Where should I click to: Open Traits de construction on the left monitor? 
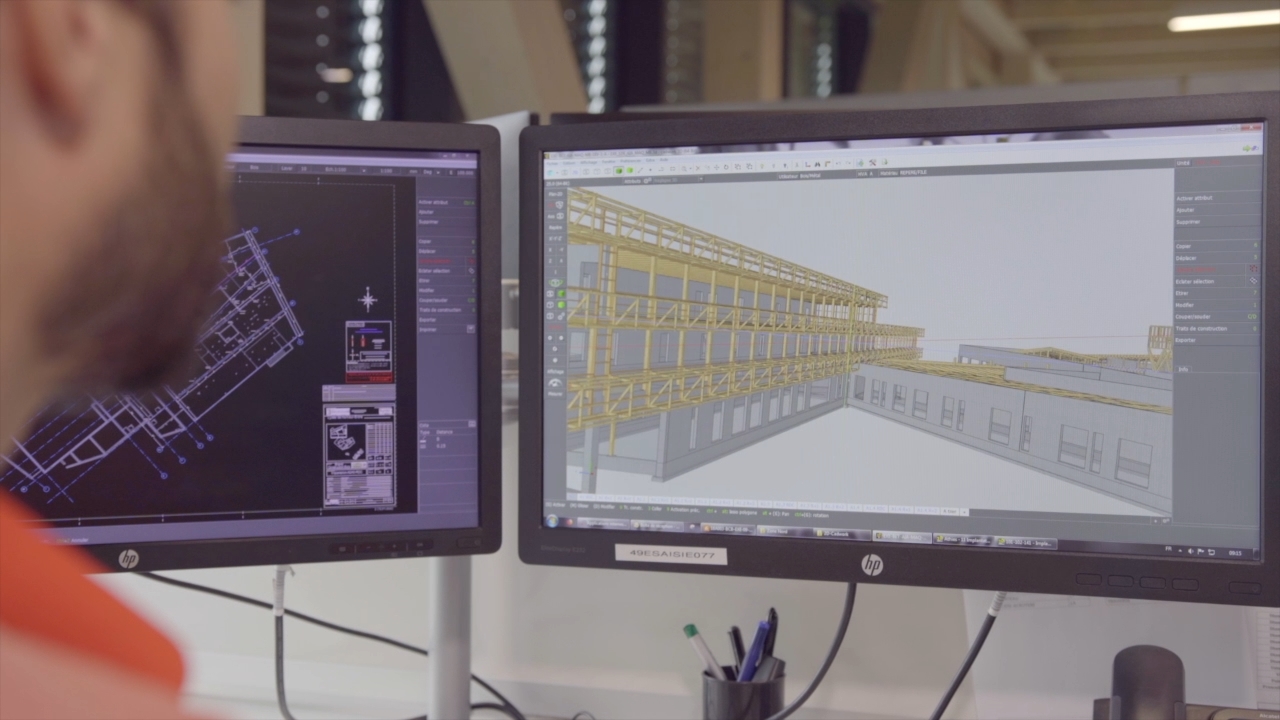pyautogui.click(x=440, y=309)
